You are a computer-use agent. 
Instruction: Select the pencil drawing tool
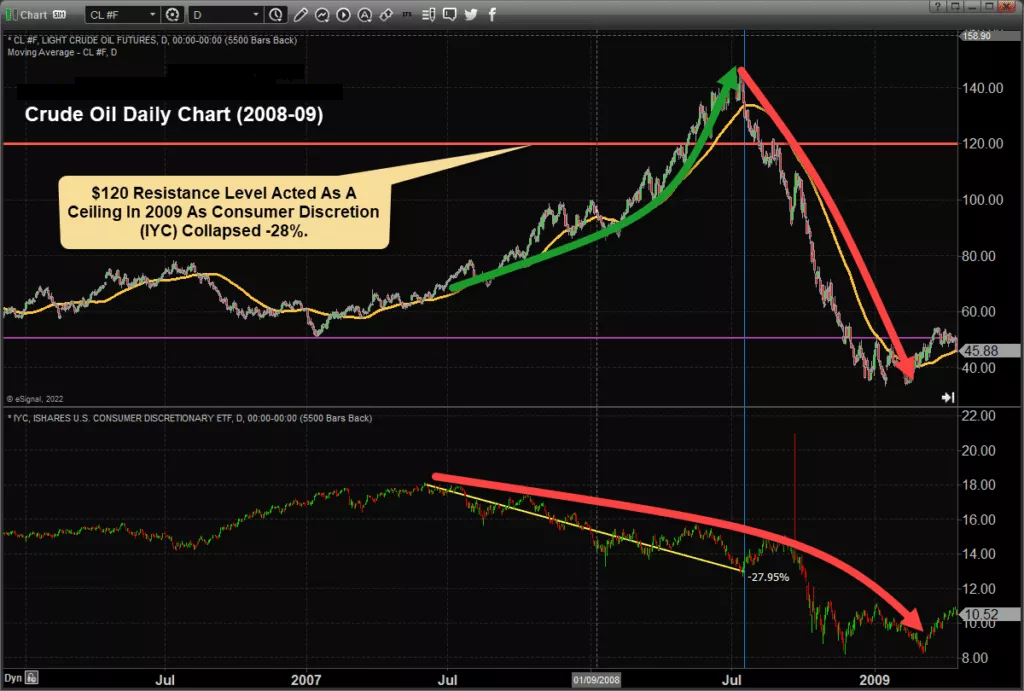300,14
